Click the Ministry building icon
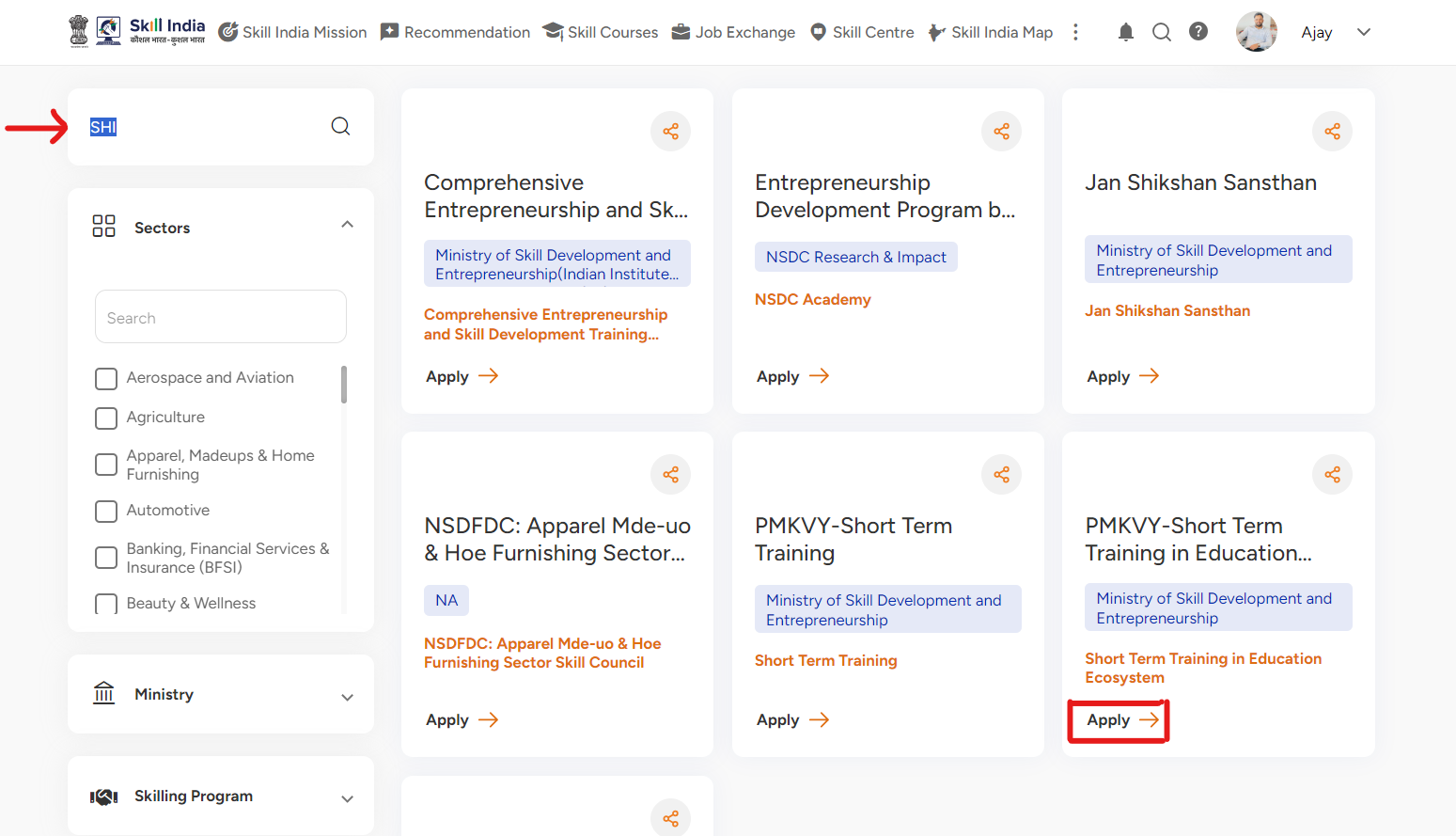The height and width of the screenshot is (836, 1456). pyautogui.click(x=103, y=694)
